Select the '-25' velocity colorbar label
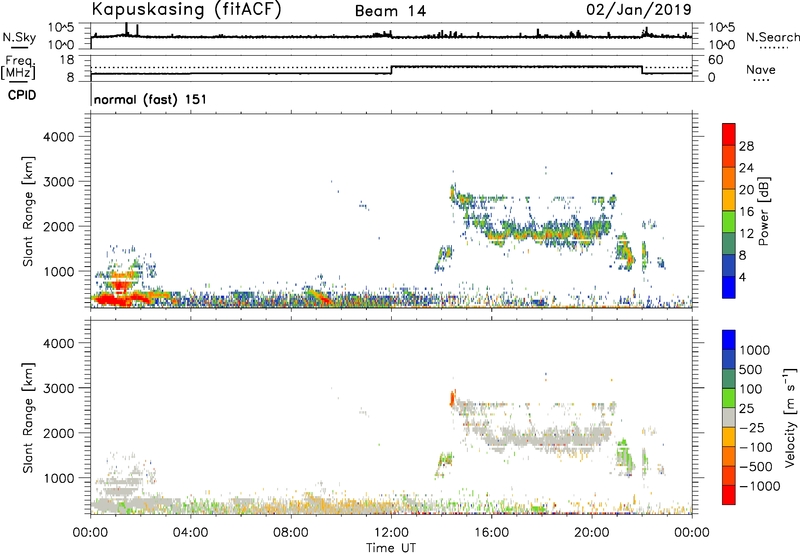The height and width of the screenshot is (554, 800). pyautogui.click(x=753, y=427)
